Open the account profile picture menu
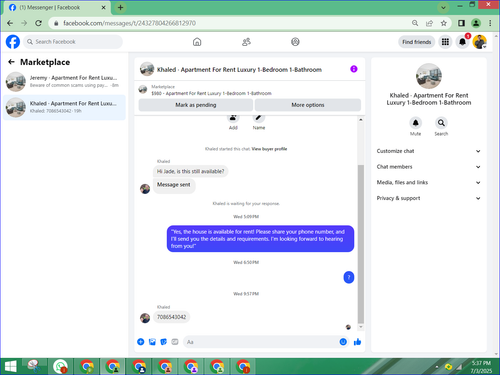Image resolution: width=500 pixels, height=375 pixels. pos(480,42)
